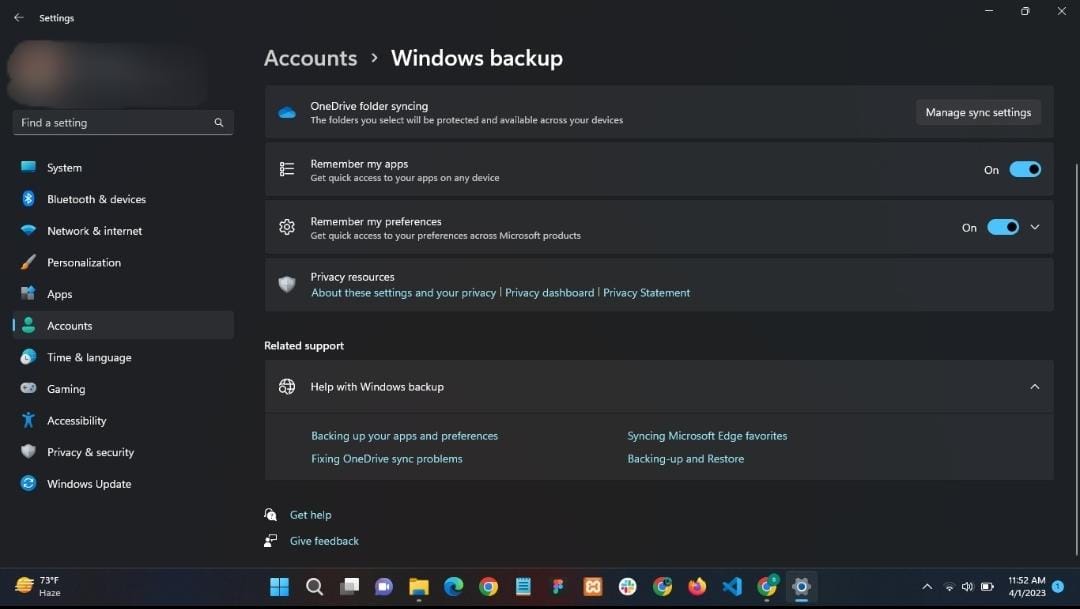Open File Explorer from the taskbar
The image size is (1080, 609).
click(418, 587)
